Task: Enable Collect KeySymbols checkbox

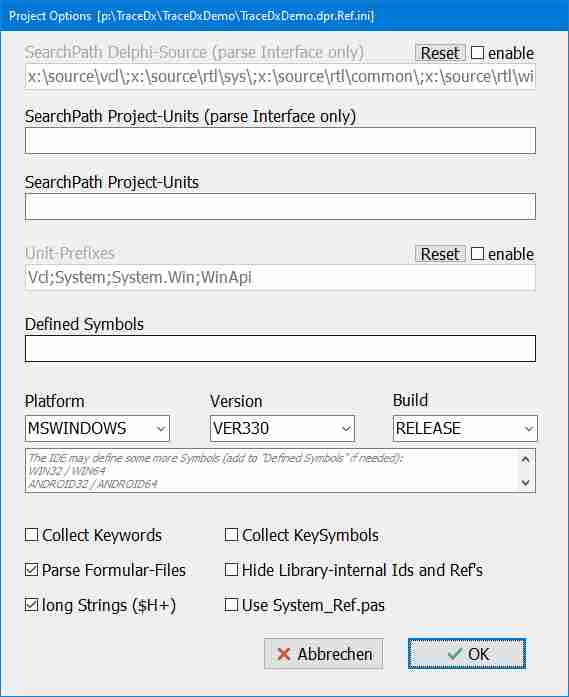Action: click(231, 535)
